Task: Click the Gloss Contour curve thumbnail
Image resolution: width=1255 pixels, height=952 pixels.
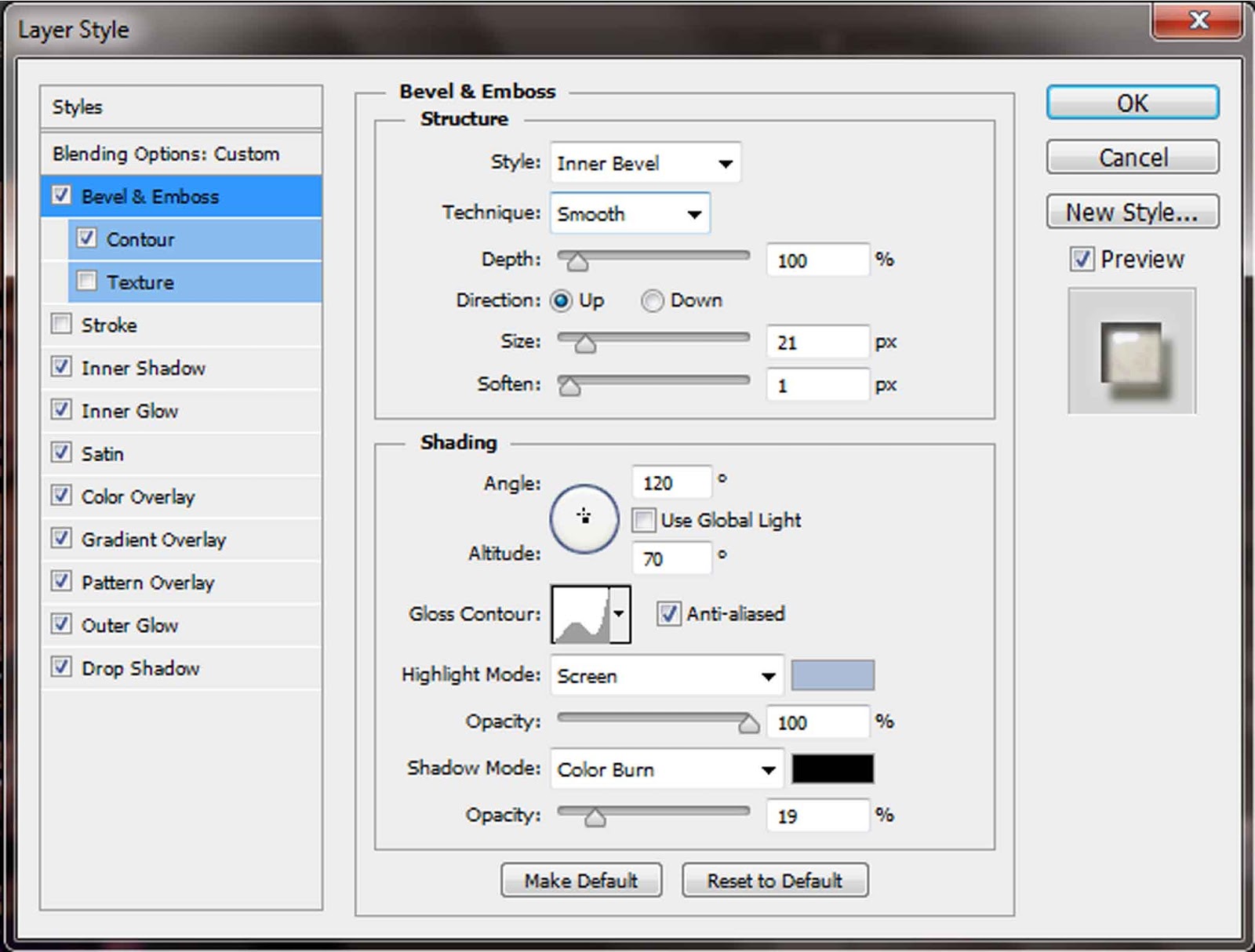Action: 580,614
